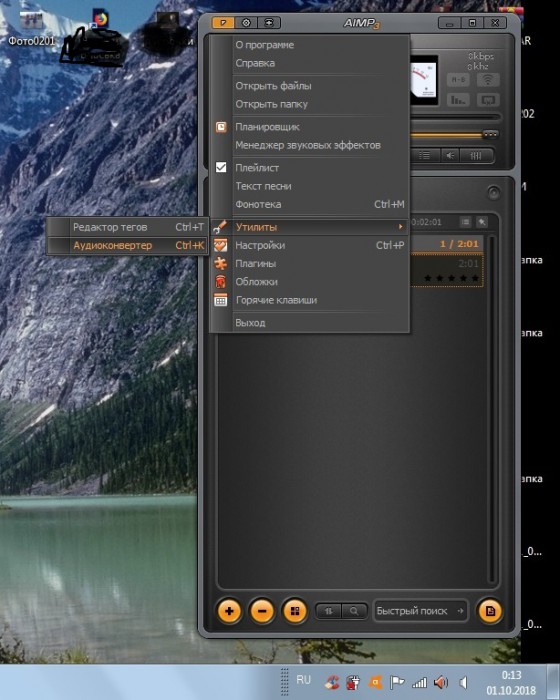Click the orange volume slider handle

coord(490,134)
